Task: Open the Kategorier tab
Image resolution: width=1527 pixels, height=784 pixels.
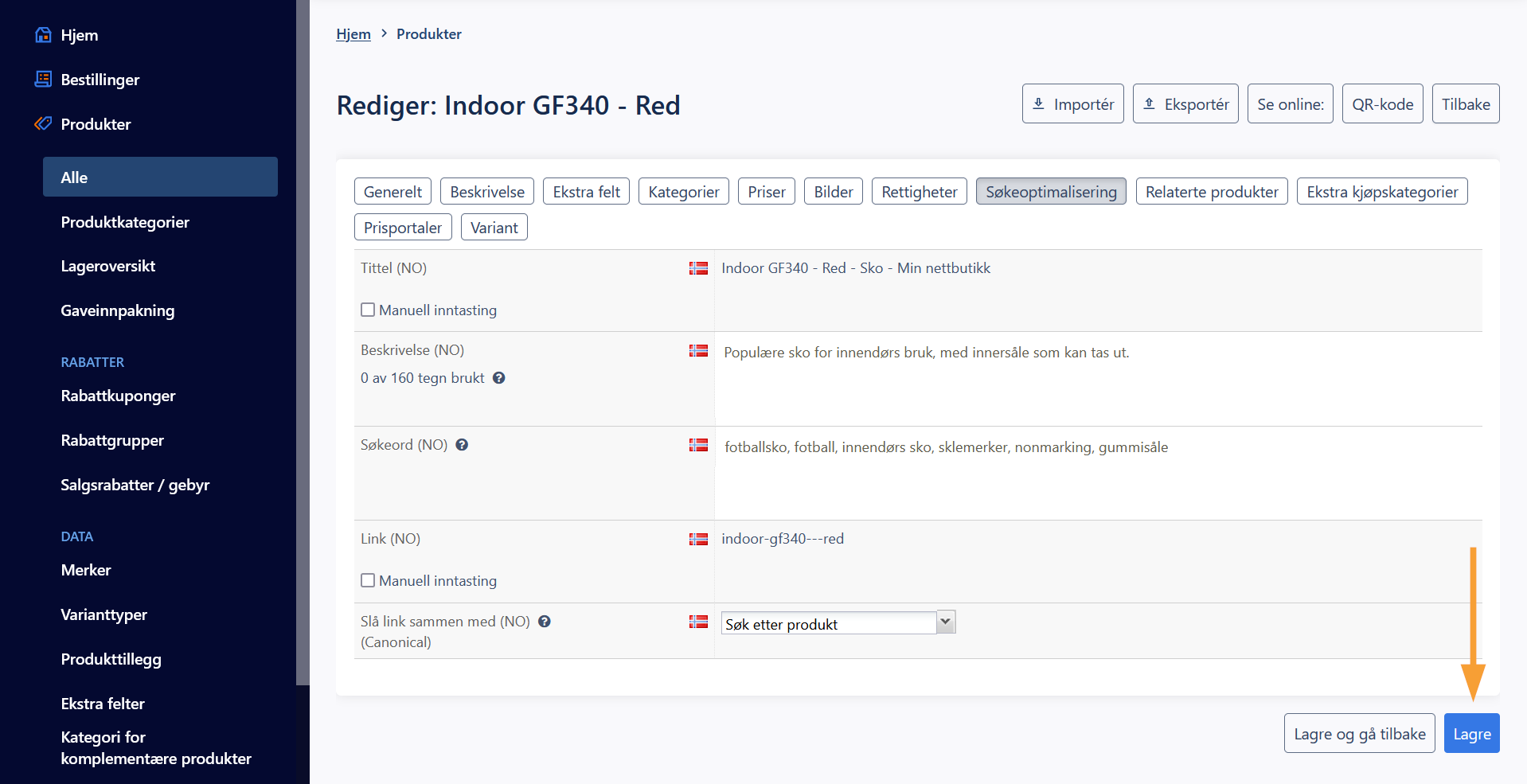Action: coord(684,192)
